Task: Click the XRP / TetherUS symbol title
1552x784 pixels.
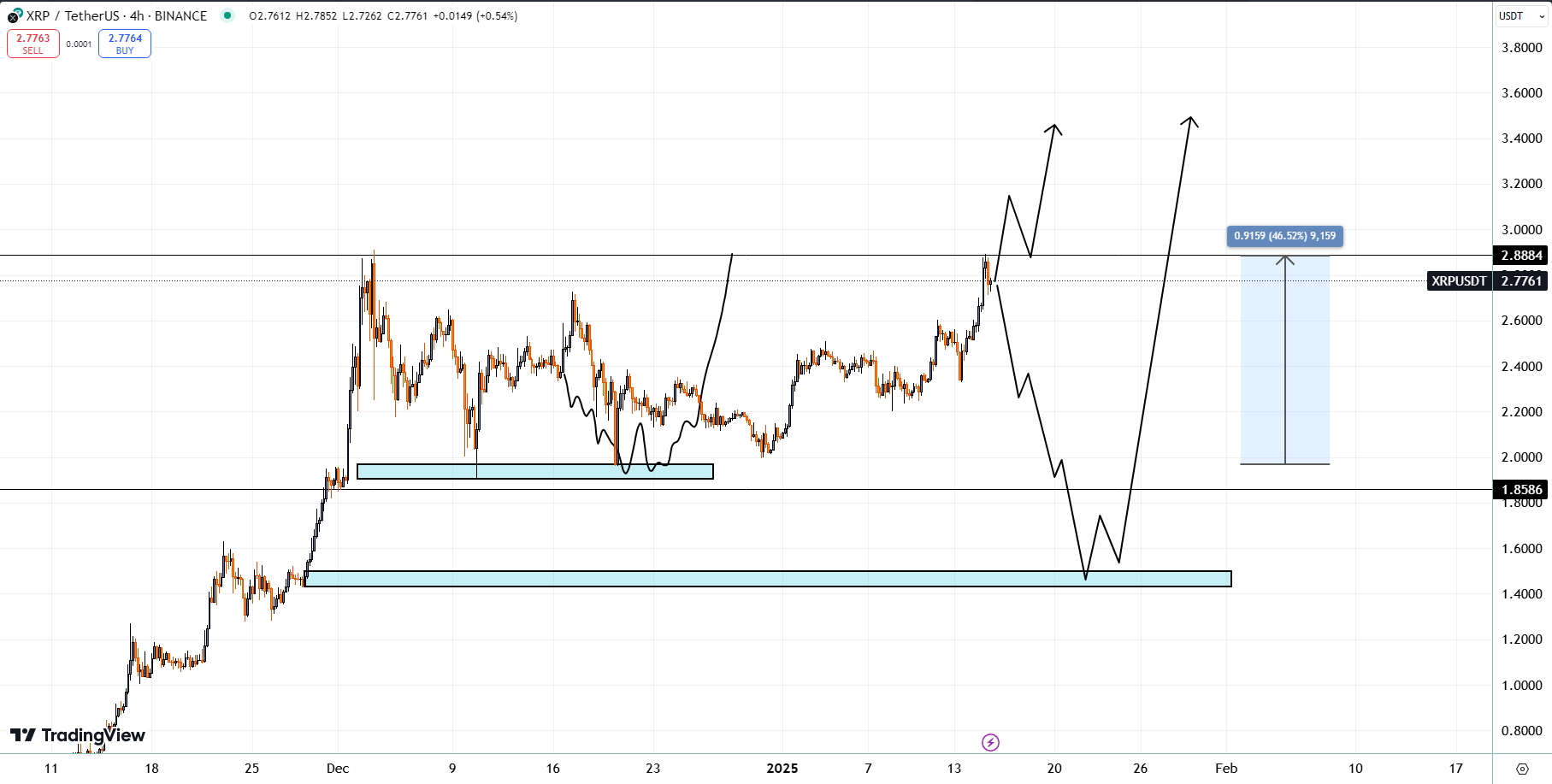Action: click(116, 16)
